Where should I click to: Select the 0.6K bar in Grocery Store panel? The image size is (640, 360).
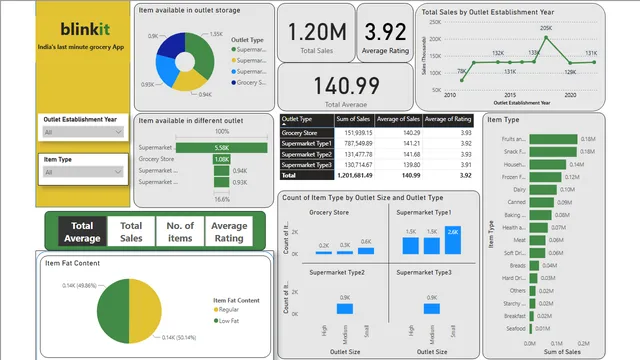(x=366, y=251)
